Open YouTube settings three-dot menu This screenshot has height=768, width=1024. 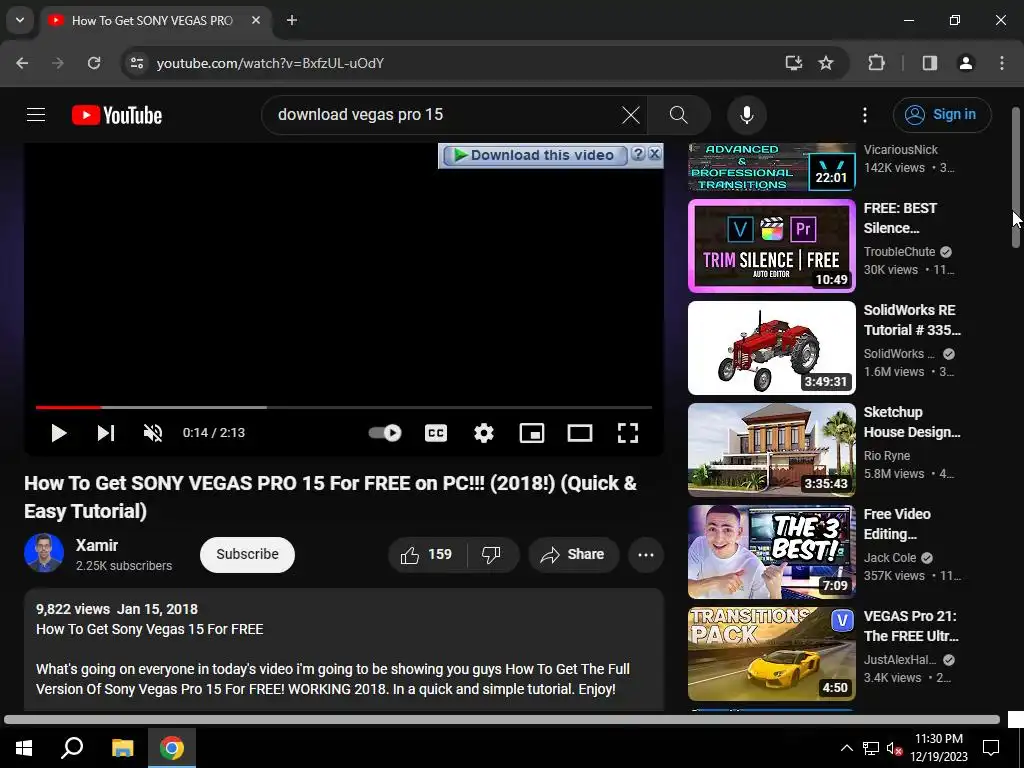(x=865, y=115)
